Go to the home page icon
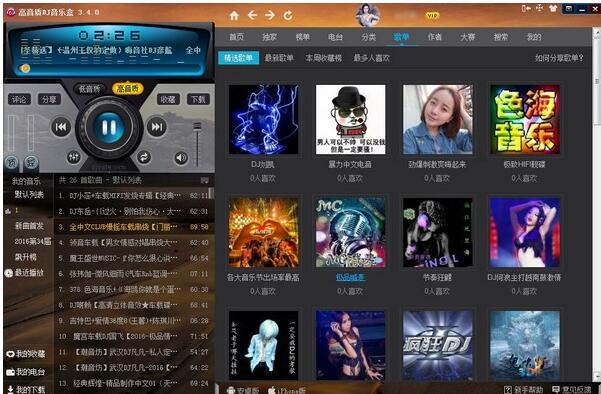Screen dimensions: 601x394 pos(234,15)
